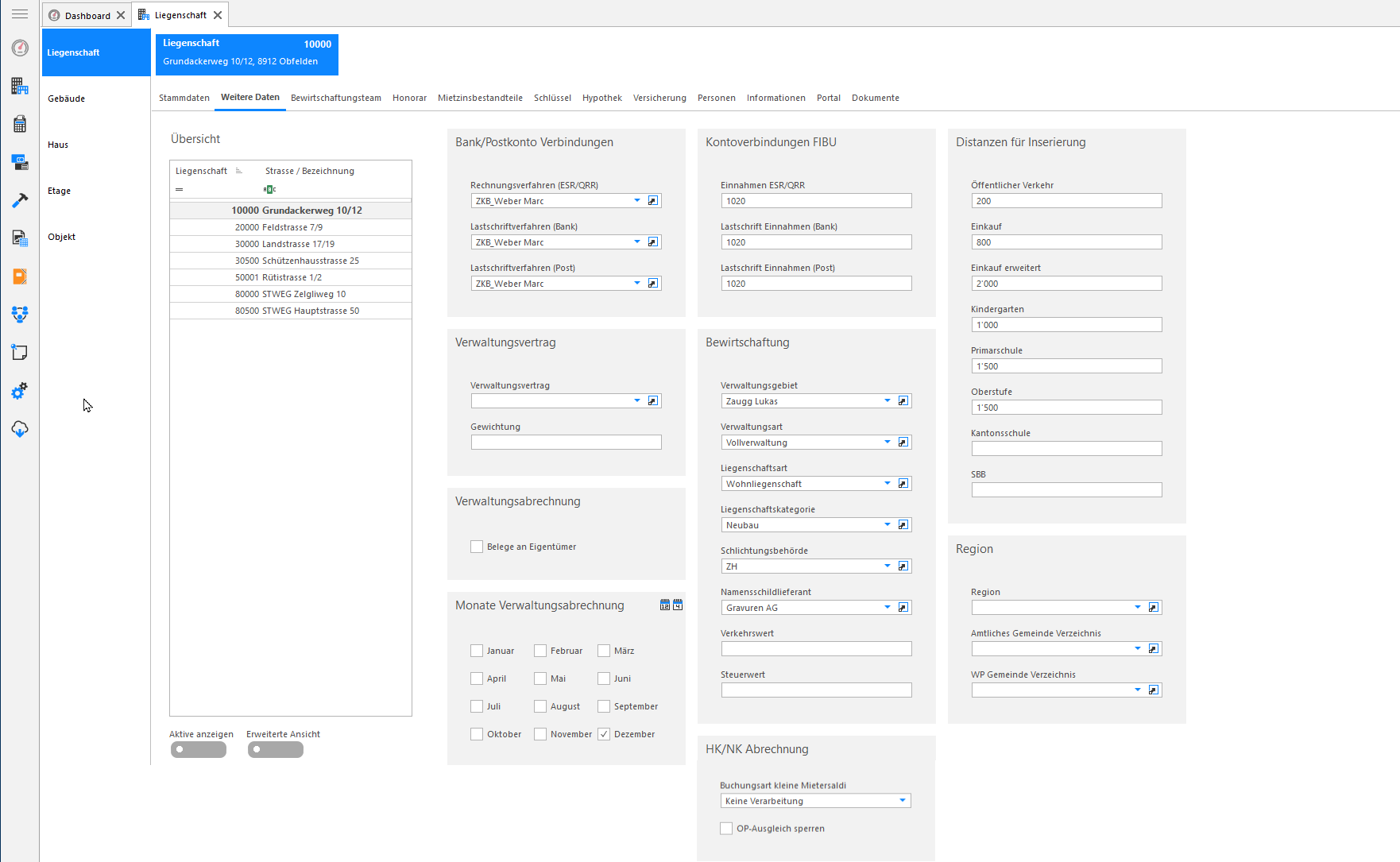This screenshot has height=862, width=1400.
Task: Open the building (Liegenschaft) module icon
Action: pos(20,86)
